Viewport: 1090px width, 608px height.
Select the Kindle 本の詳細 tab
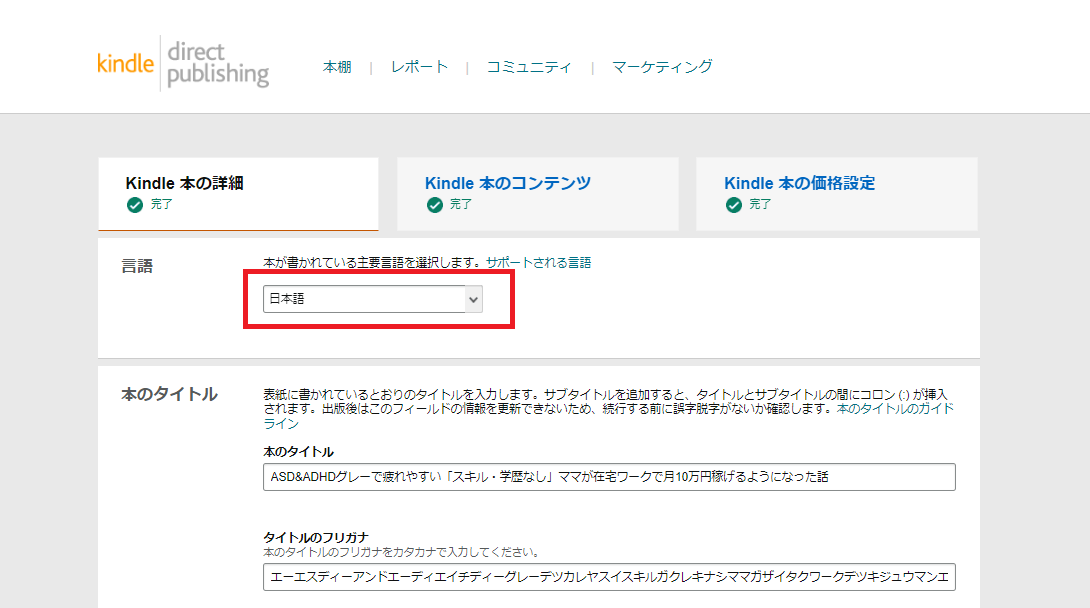point(238,193)
